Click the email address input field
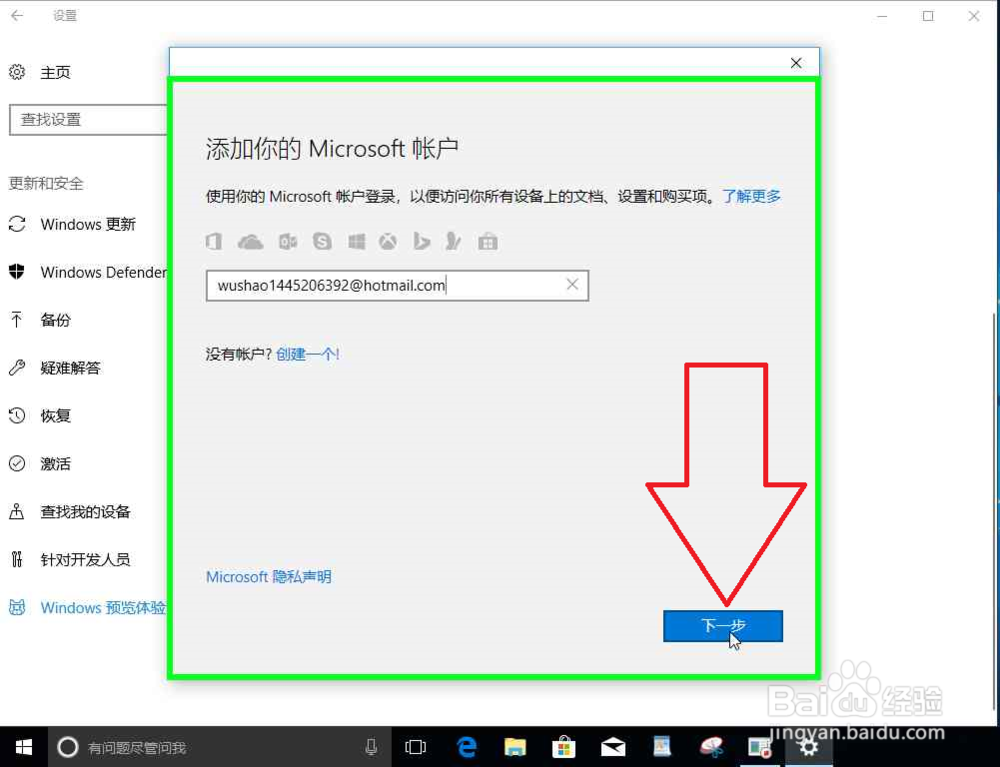Screen dimensions: 1000x767 (397, 286)
